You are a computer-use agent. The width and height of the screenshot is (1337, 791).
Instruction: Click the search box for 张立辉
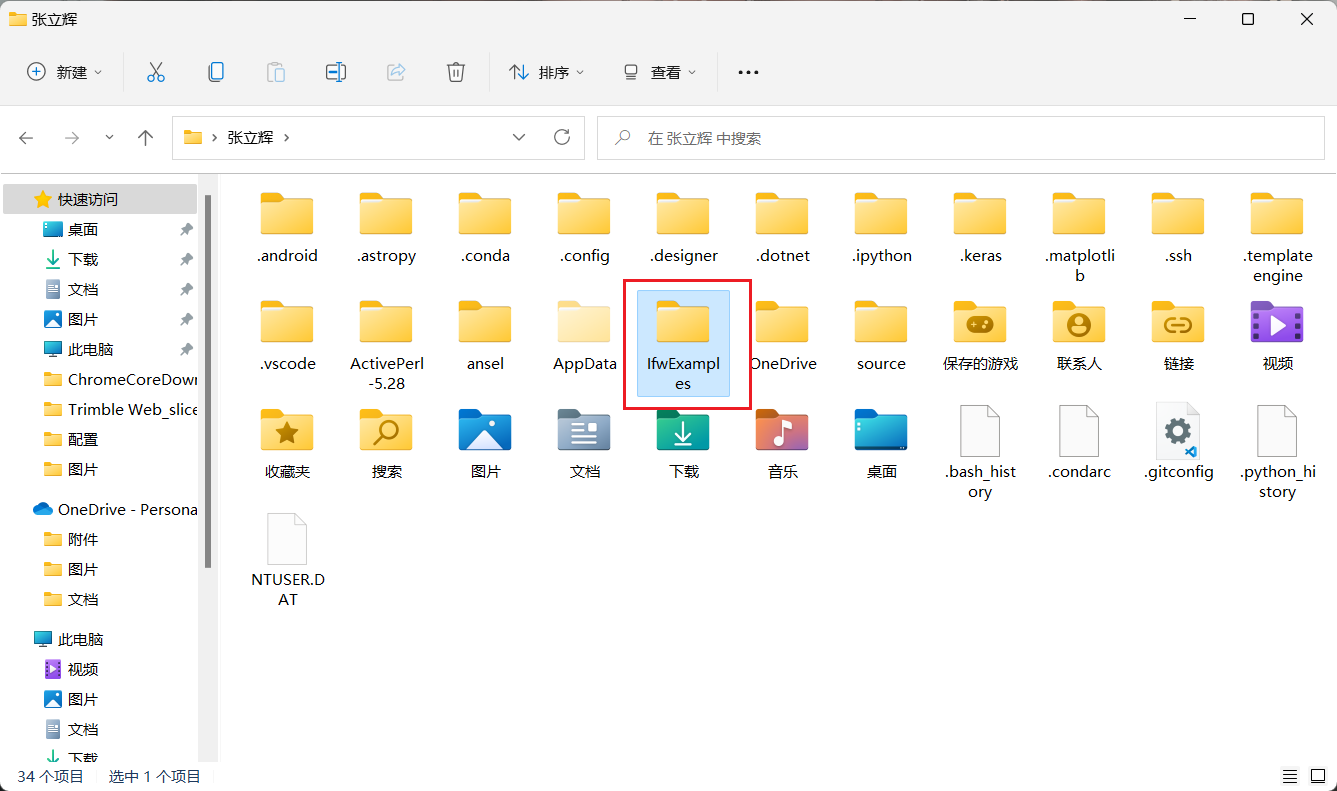pos(960,138)
